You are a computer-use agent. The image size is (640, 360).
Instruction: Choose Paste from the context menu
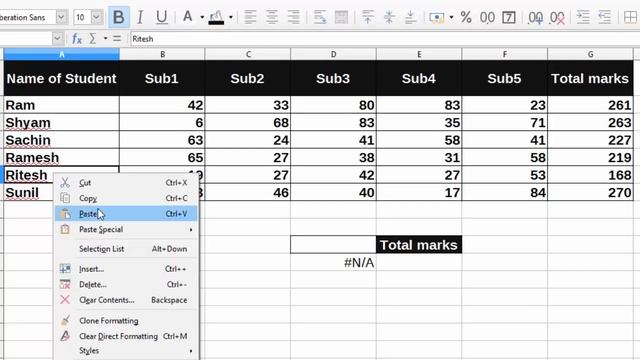click(126, 214)
